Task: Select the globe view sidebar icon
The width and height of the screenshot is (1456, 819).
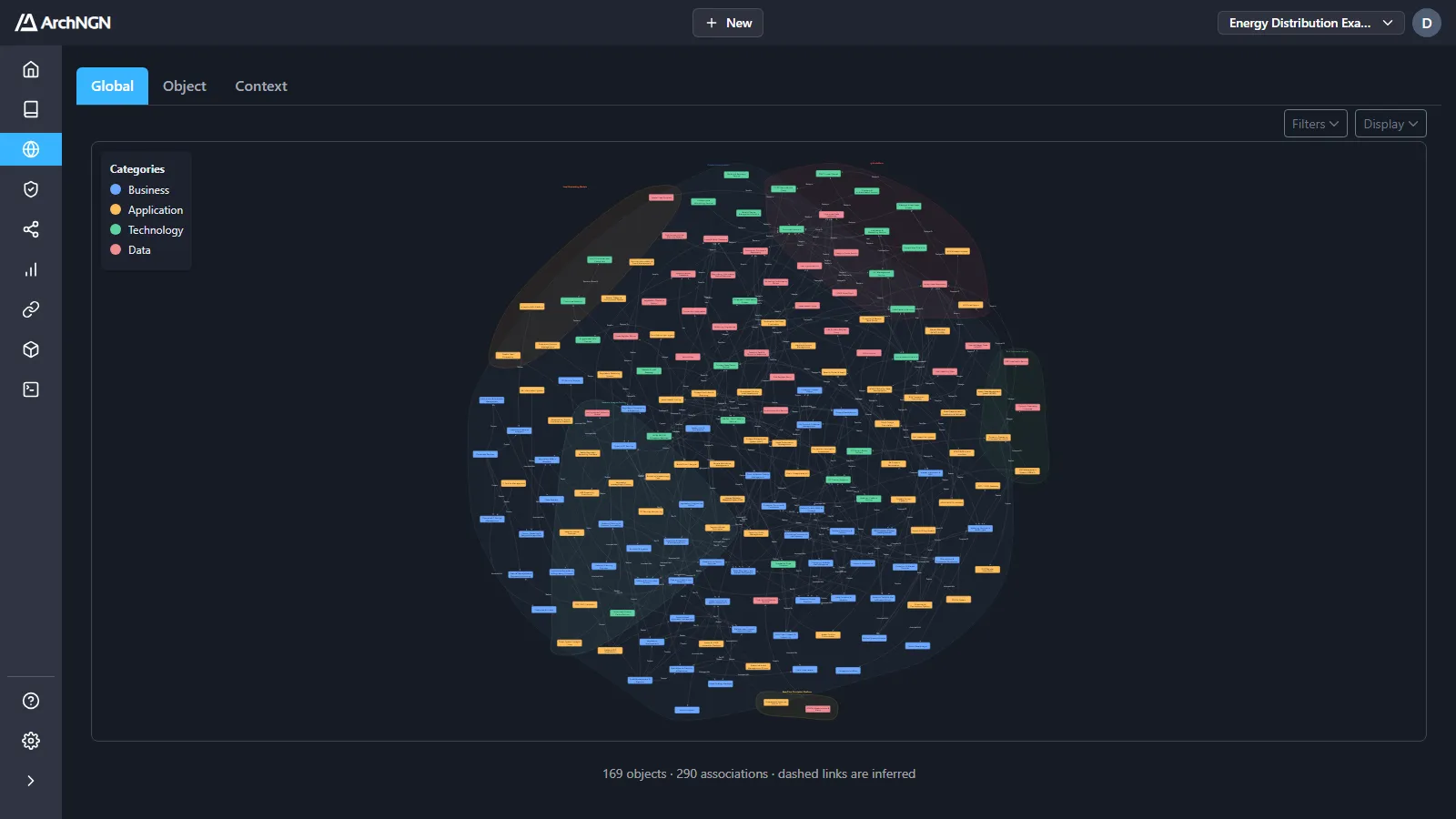Action: click(x=31, y=149)
